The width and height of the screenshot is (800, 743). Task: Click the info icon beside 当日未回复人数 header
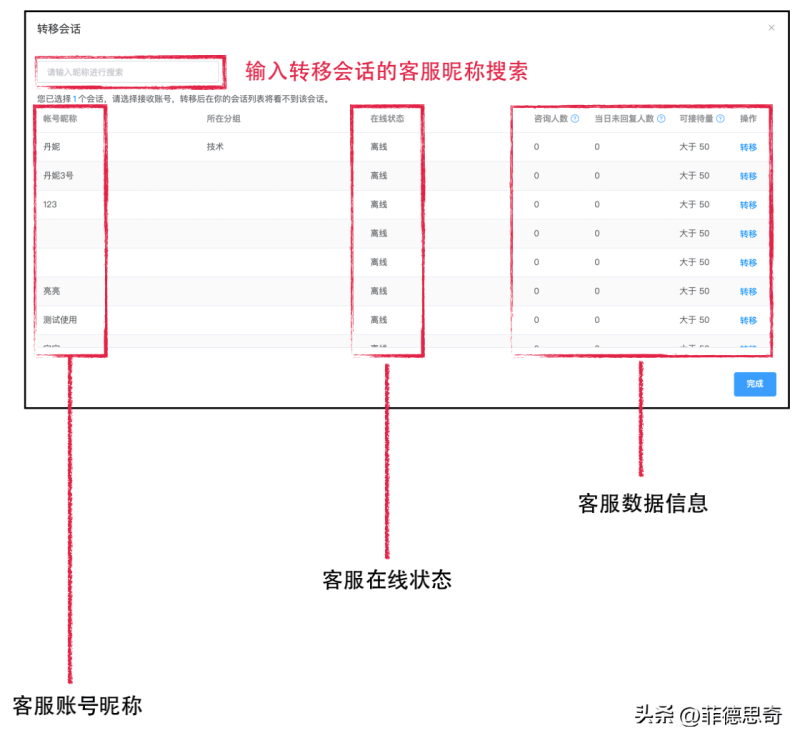(x=661, y=116)
